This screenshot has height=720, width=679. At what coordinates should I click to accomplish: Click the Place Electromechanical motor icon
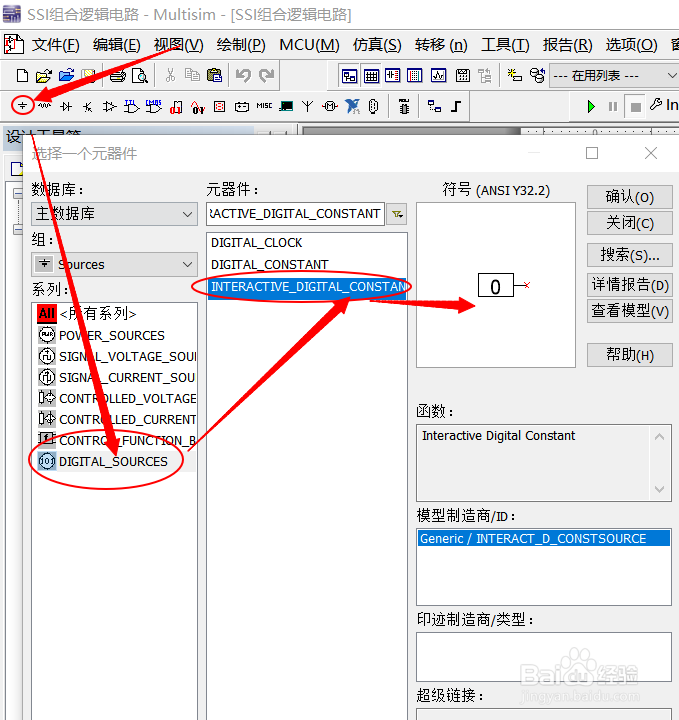click(330, 107)
